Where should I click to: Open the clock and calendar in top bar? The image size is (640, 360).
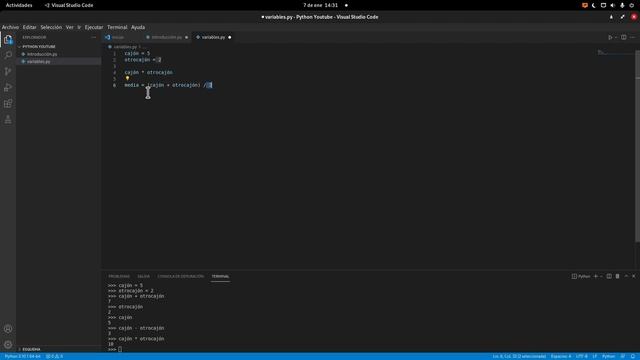320,5
